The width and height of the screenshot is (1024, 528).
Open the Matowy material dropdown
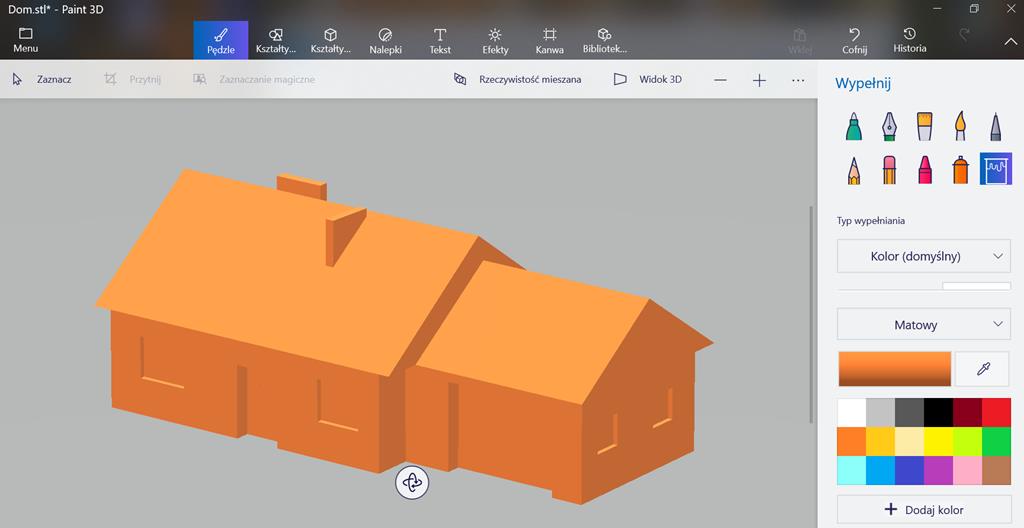923,325
